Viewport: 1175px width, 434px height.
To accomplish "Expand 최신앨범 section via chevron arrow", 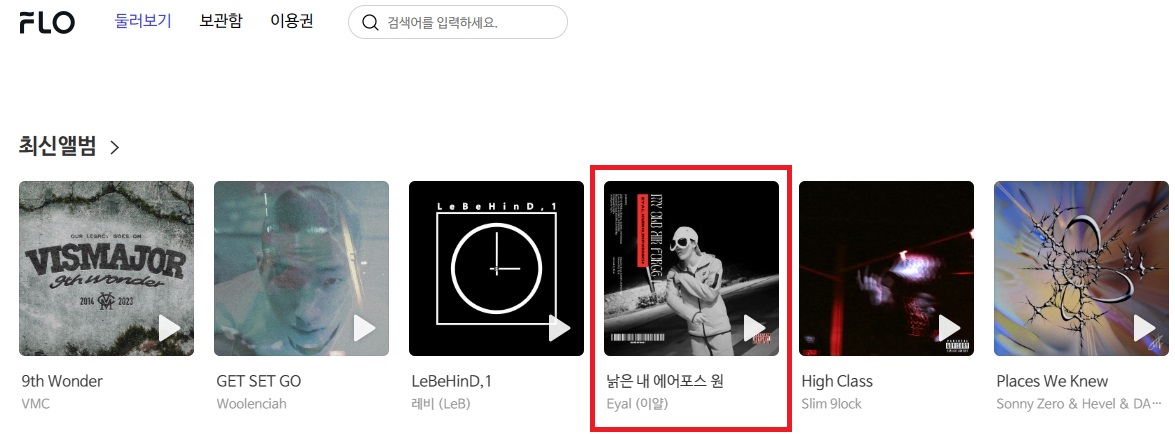I will point(115,147).
